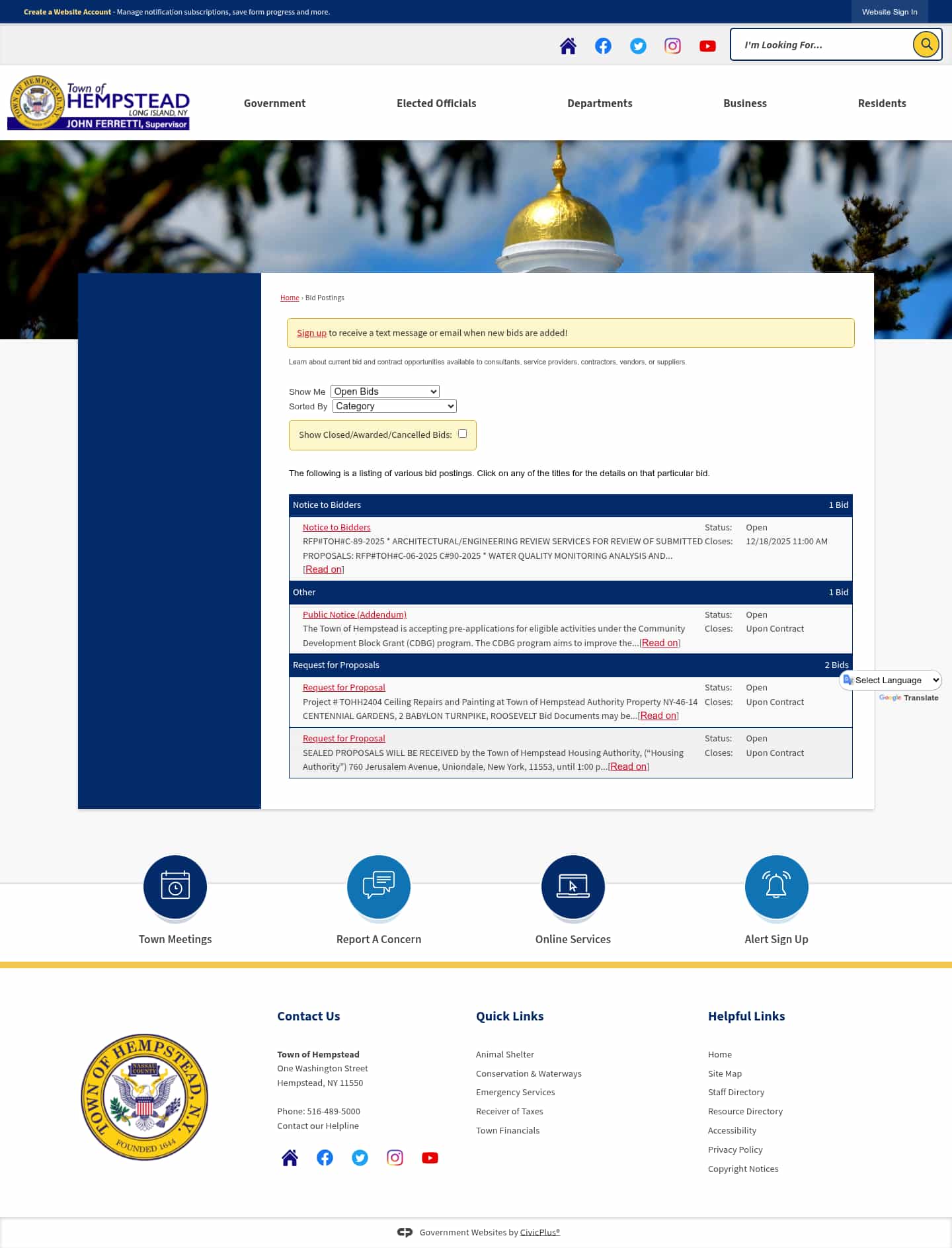Click the yellow search magnifier button
The height and width of the screenshot is (1248, 952).
[926, 44]
